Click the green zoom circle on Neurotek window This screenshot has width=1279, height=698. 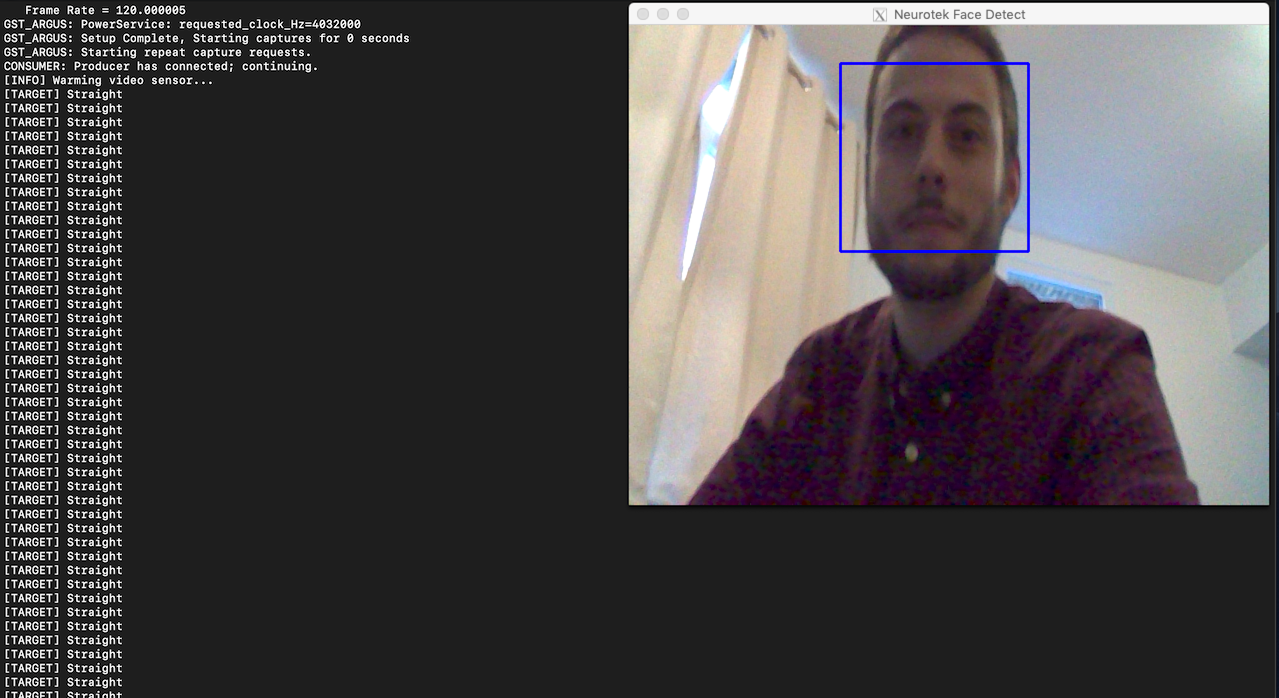682,14
